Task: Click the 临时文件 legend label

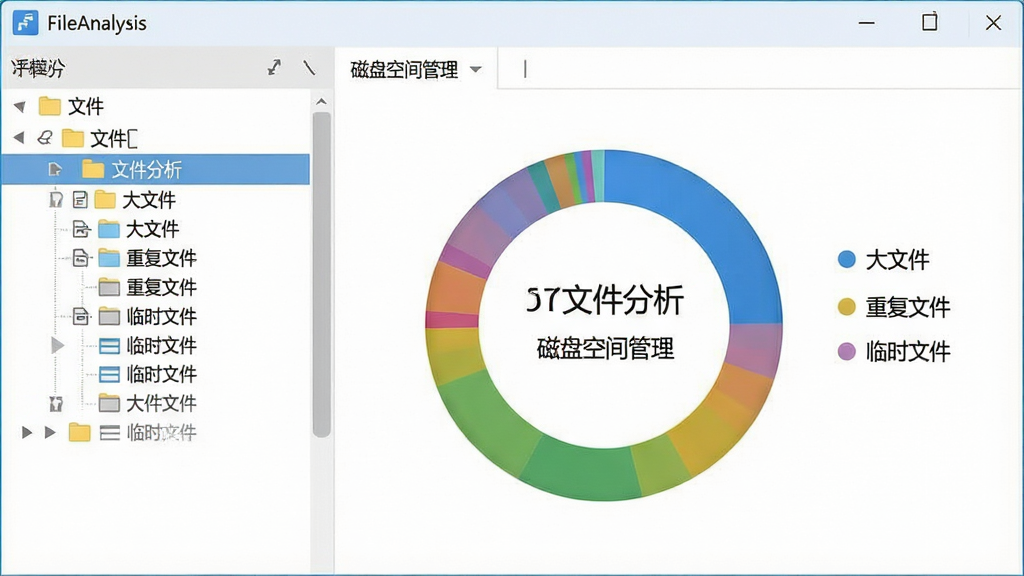Action: (x=908, y=351)
